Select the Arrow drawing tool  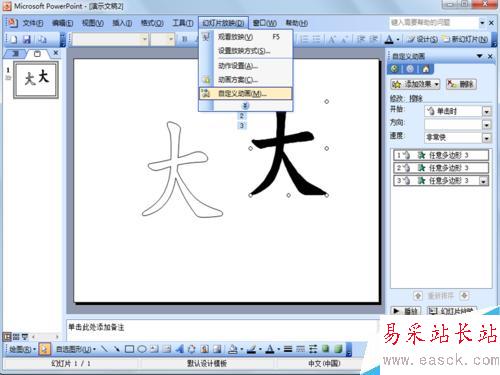coord(117,349)
